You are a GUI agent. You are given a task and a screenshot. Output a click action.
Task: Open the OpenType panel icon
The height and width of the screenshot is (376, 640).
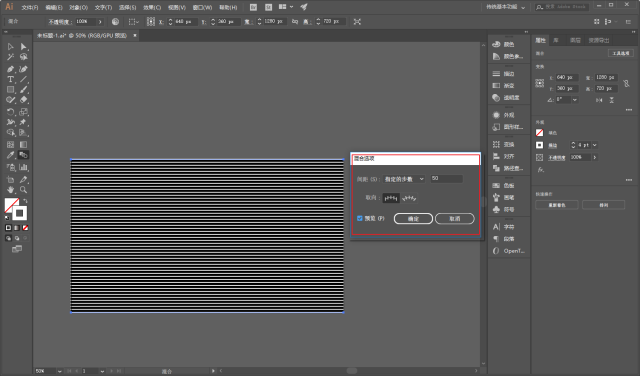pyautogui.click(x=508, y=251)
